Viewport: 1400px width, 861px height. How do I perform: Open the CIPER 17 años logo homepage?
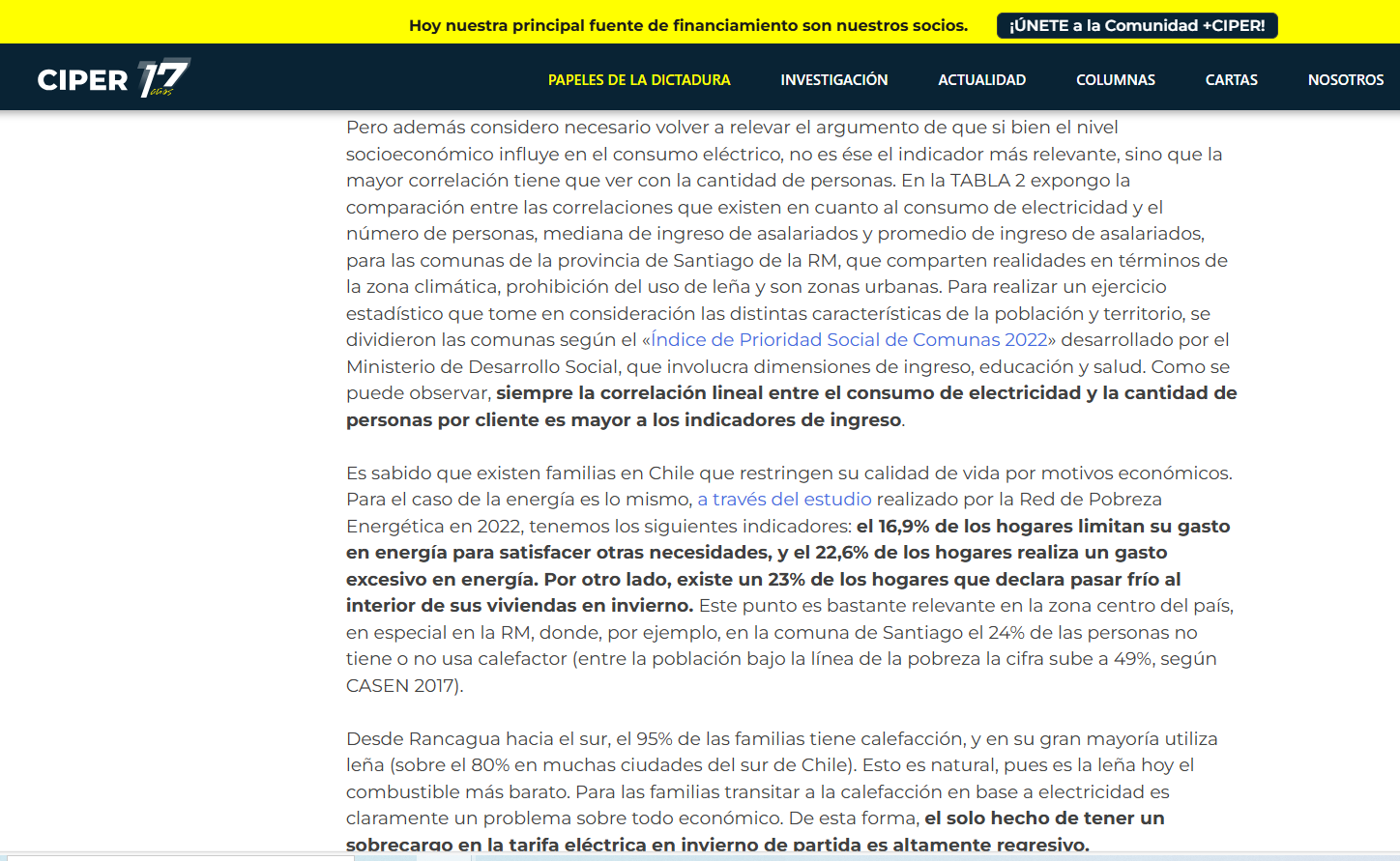coord(114,78)
